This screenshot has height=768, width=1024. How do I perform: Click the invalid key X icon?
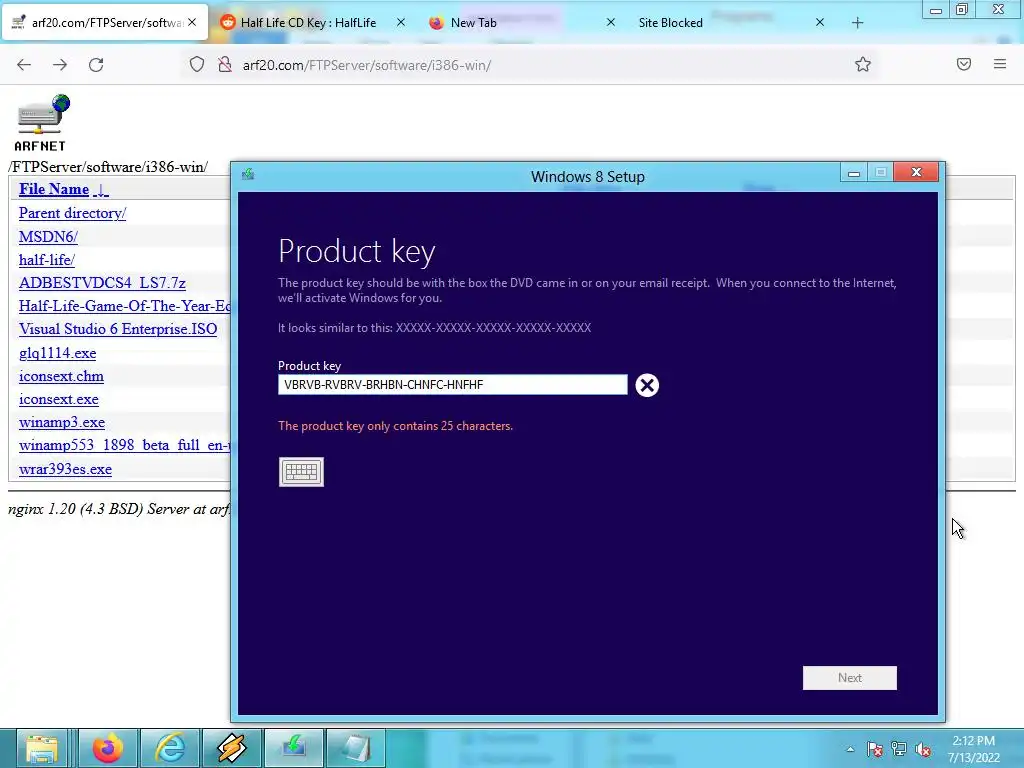tap(647, 385)
